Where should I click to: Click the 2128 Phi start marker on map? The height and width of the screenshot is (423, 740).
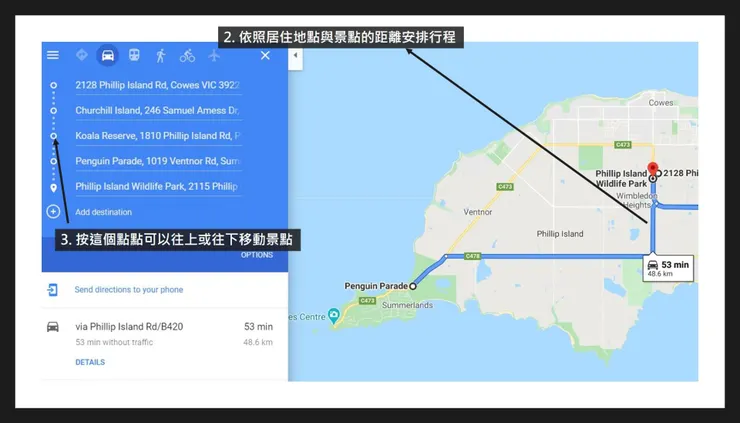point(658,173)
